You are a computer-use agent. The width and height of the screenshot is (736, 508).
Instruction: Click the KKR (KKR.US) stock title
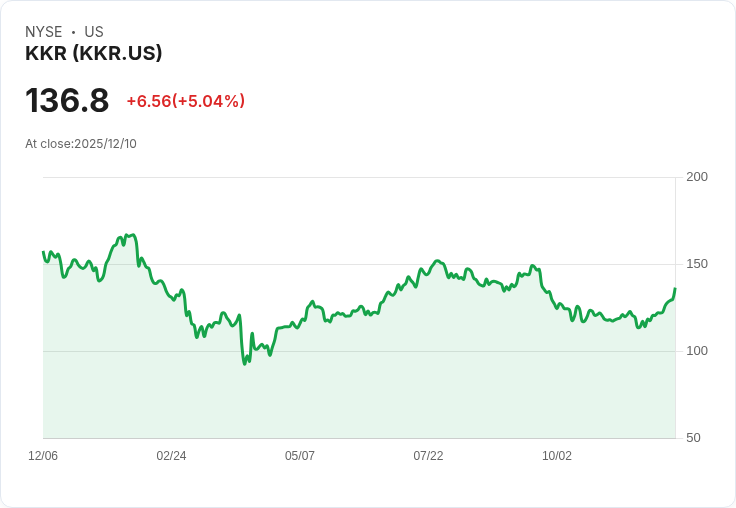coord(93,53)
